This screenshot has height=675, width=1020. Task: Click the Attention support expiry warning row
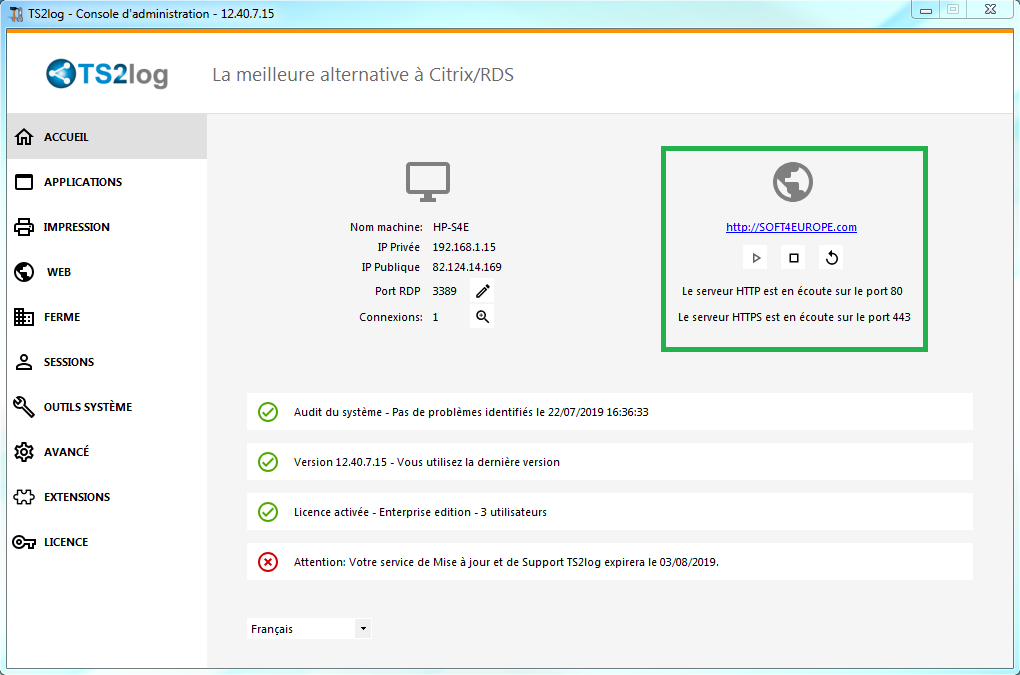point(610,562)
